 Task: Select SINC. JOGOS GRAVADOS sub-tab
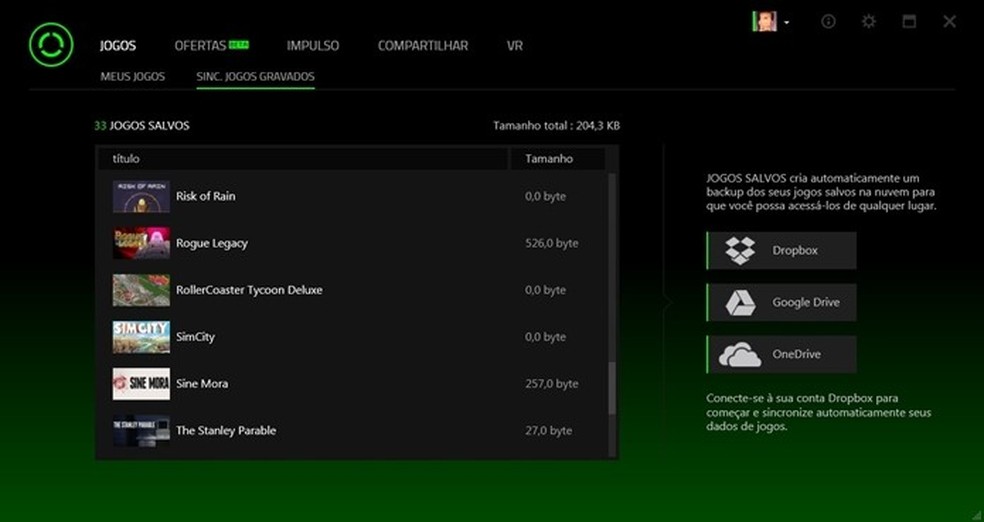(x=255, y=77)
